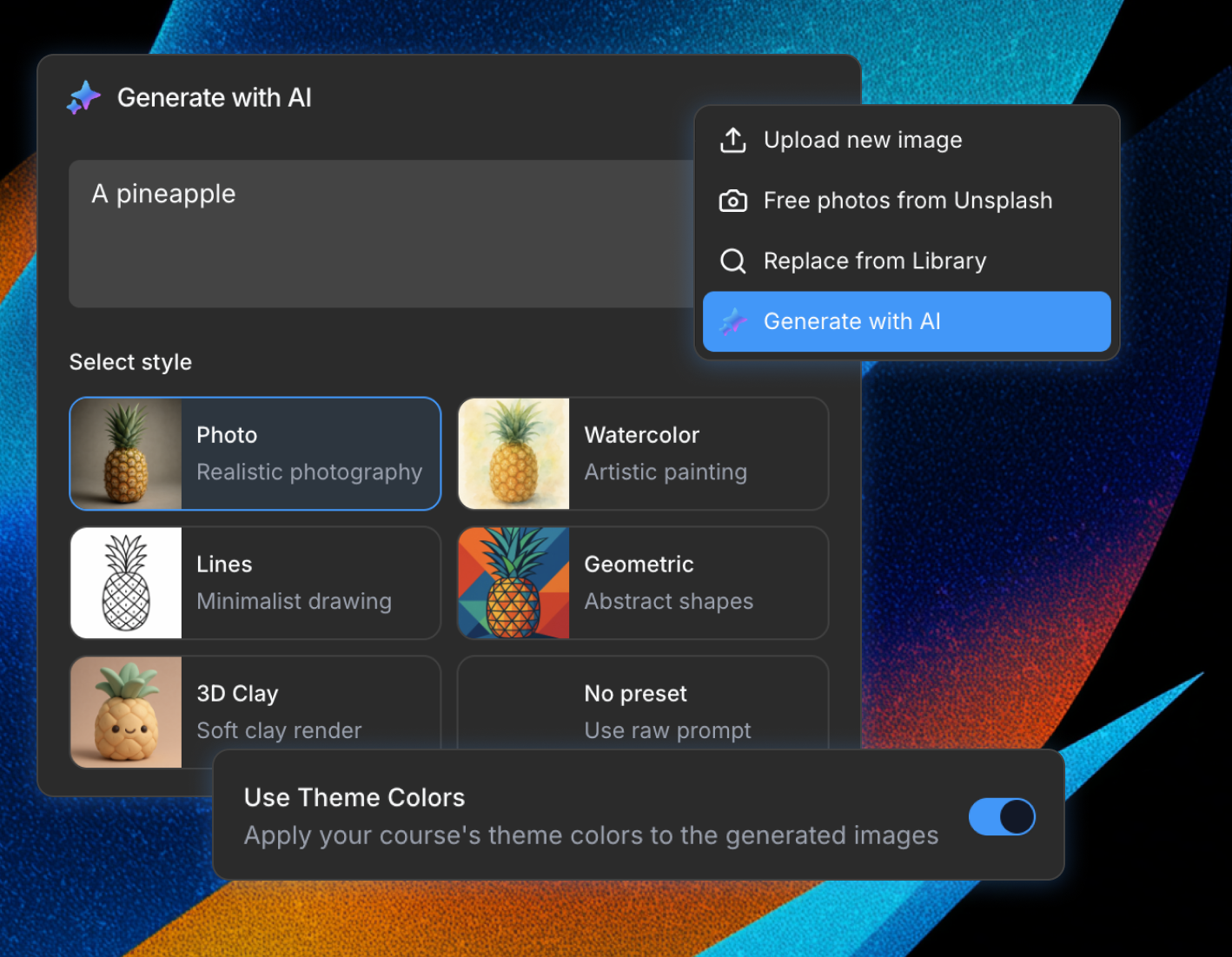Open Replace from Library option
The height and width of the screenshot is (957, 1232).
874,261
